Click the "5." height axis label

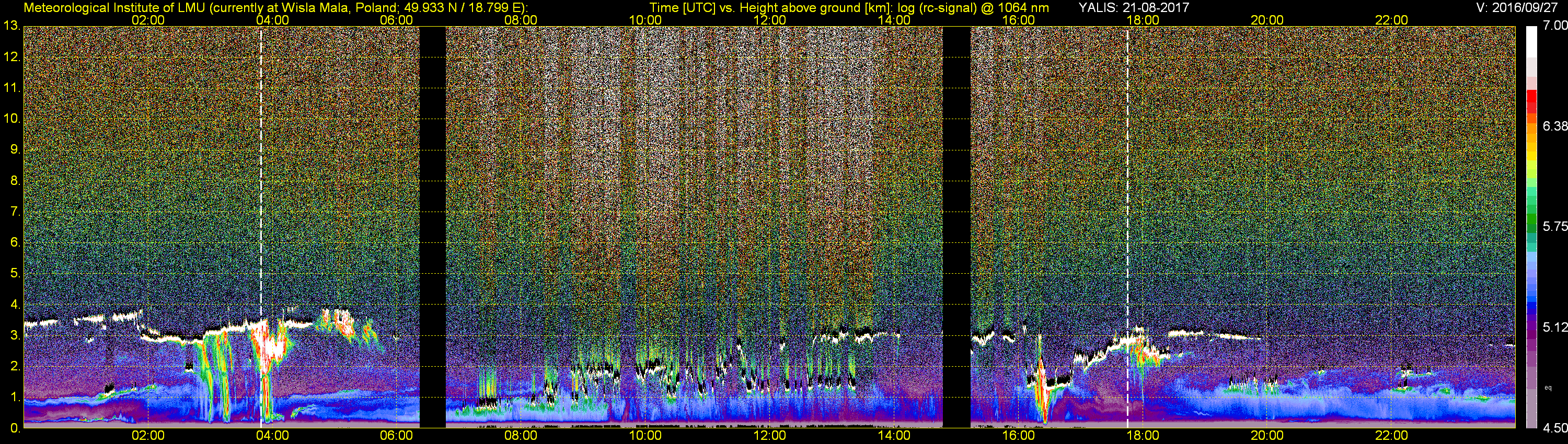(15, 274)
